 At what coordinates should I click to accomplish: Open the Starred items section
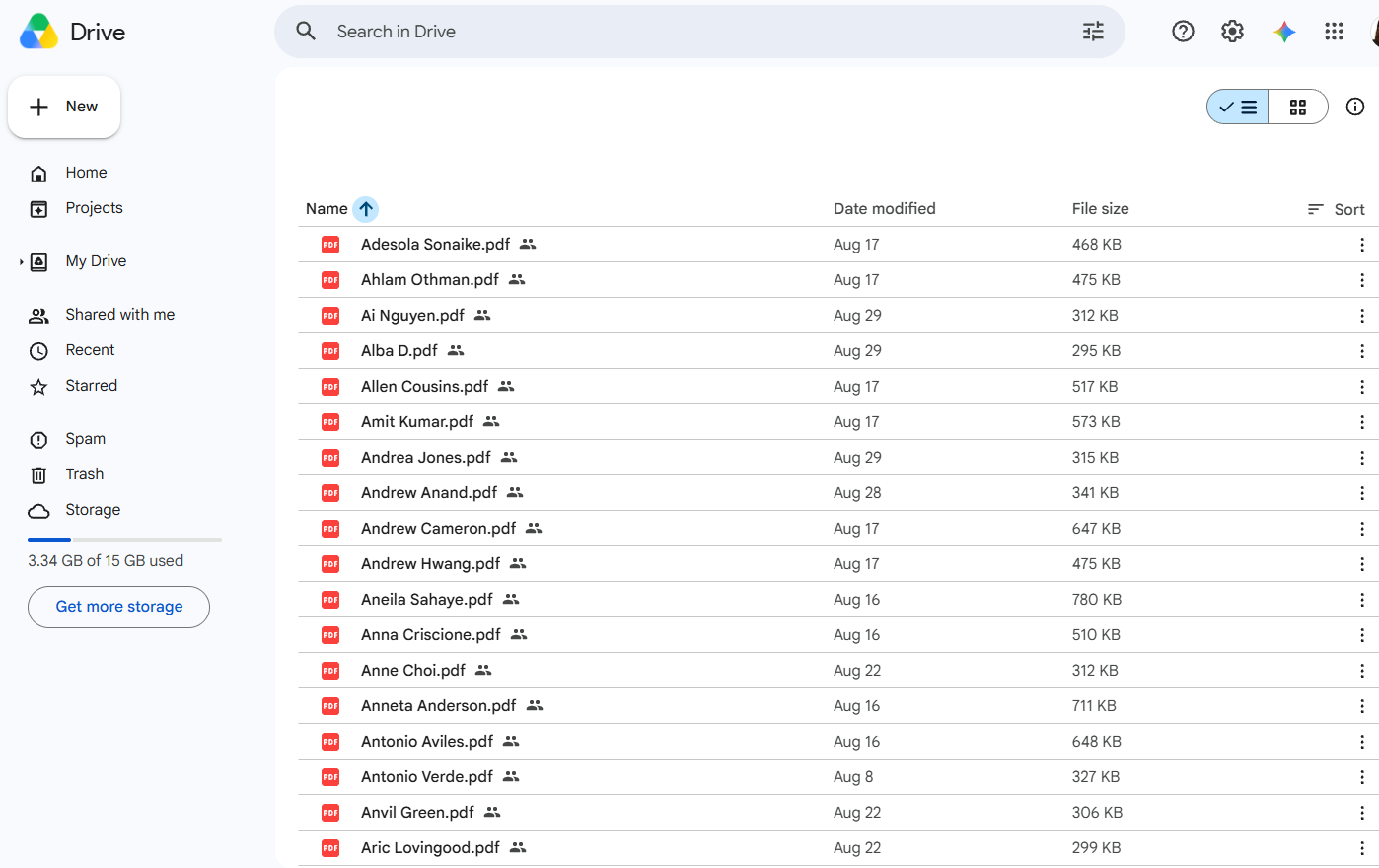tap(91, 386)
